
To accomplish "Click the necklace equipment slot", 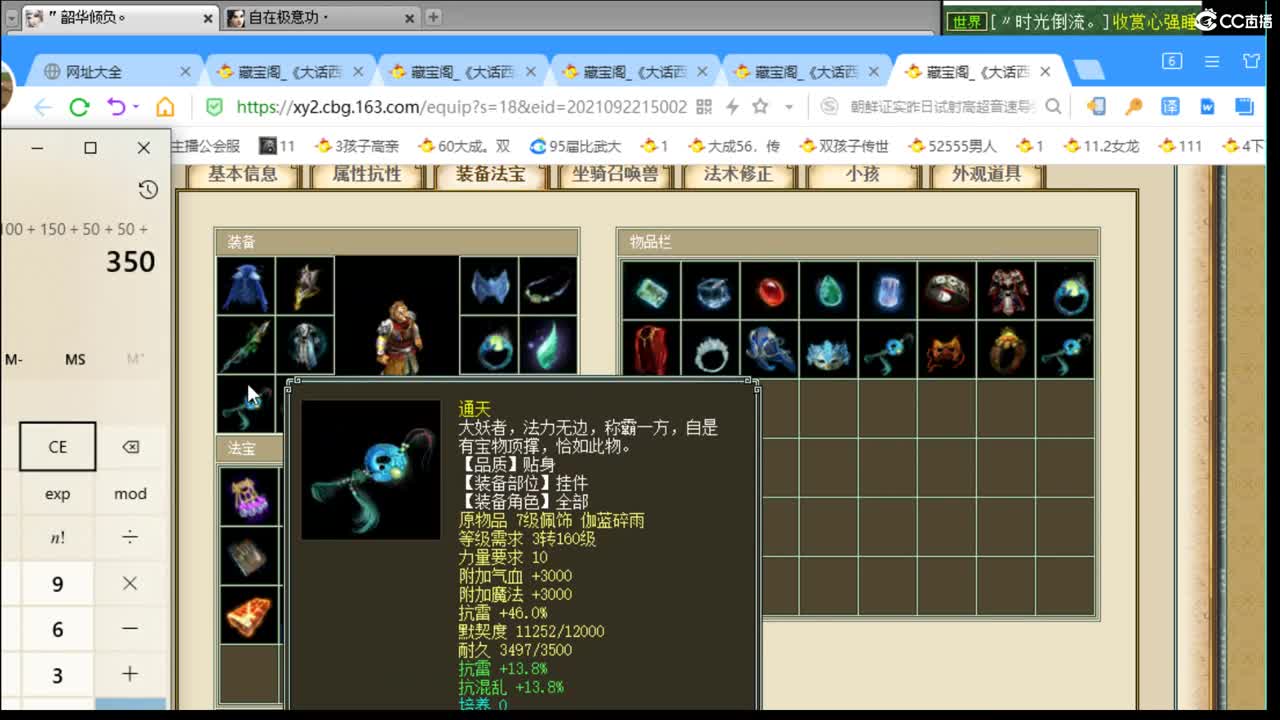I will 548,287.
